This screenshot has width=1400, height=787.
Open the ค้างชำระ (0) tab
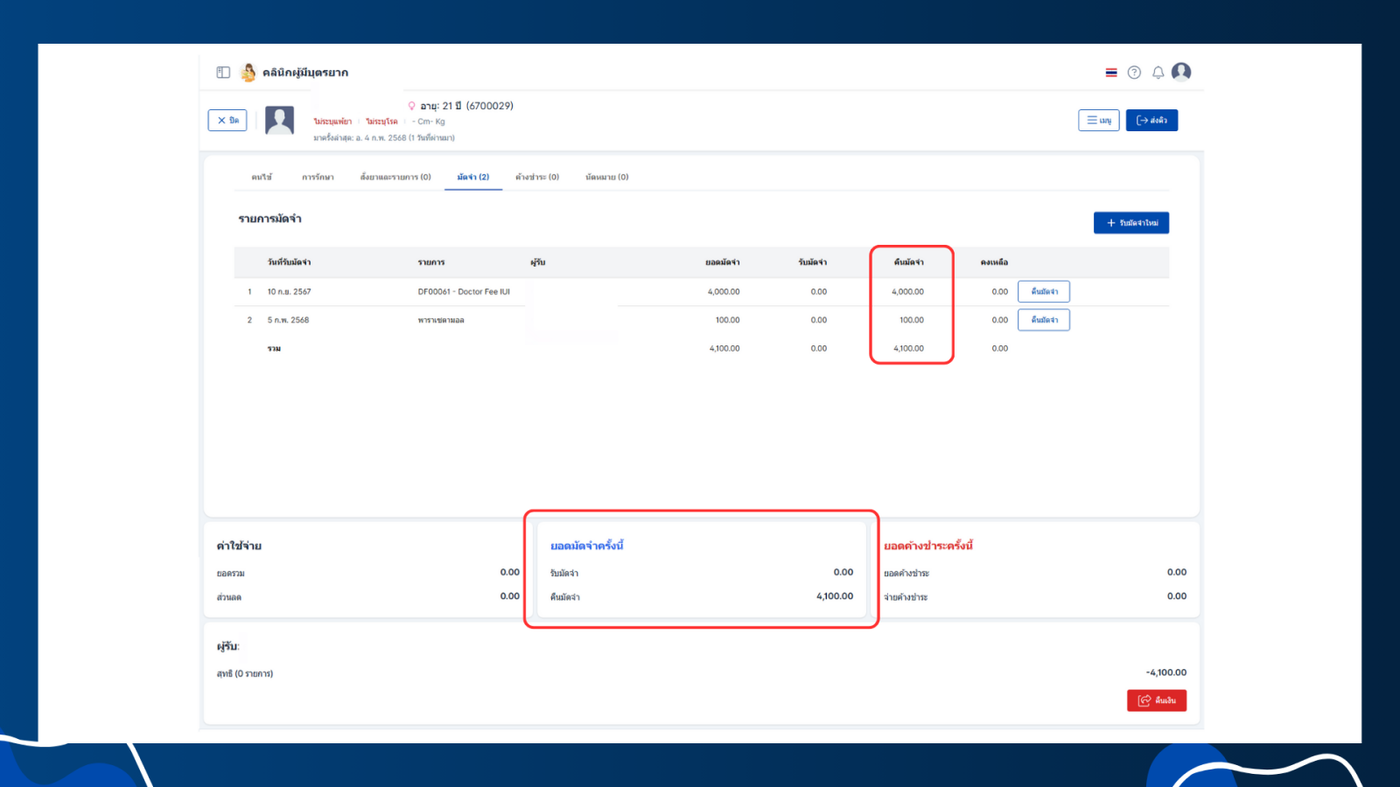[x=537, y=177]
